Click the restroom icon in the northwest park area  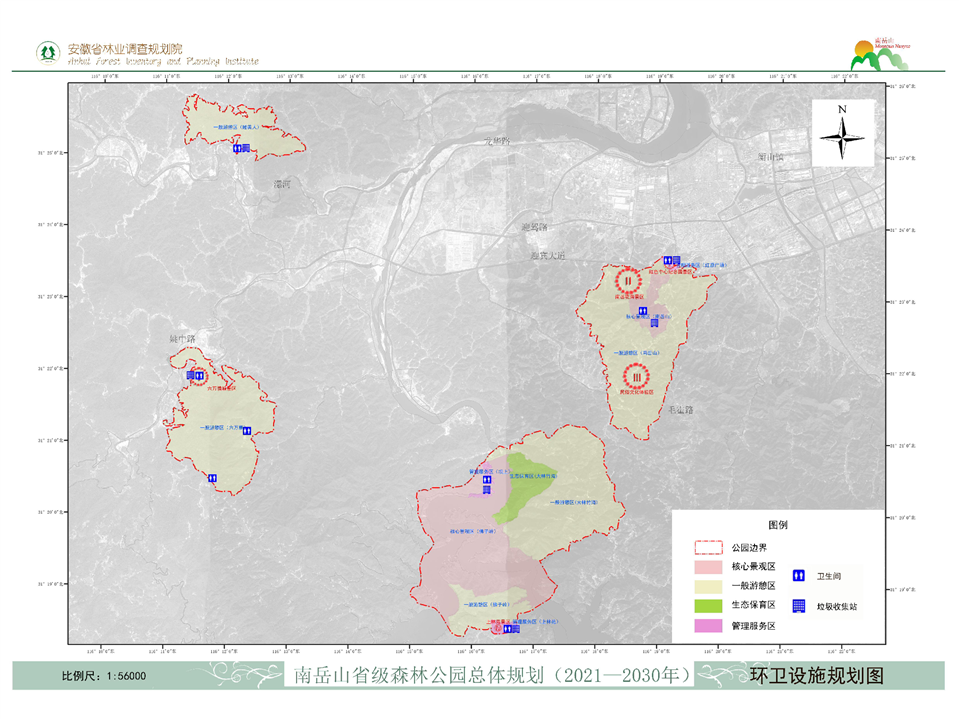pos(241,148)
